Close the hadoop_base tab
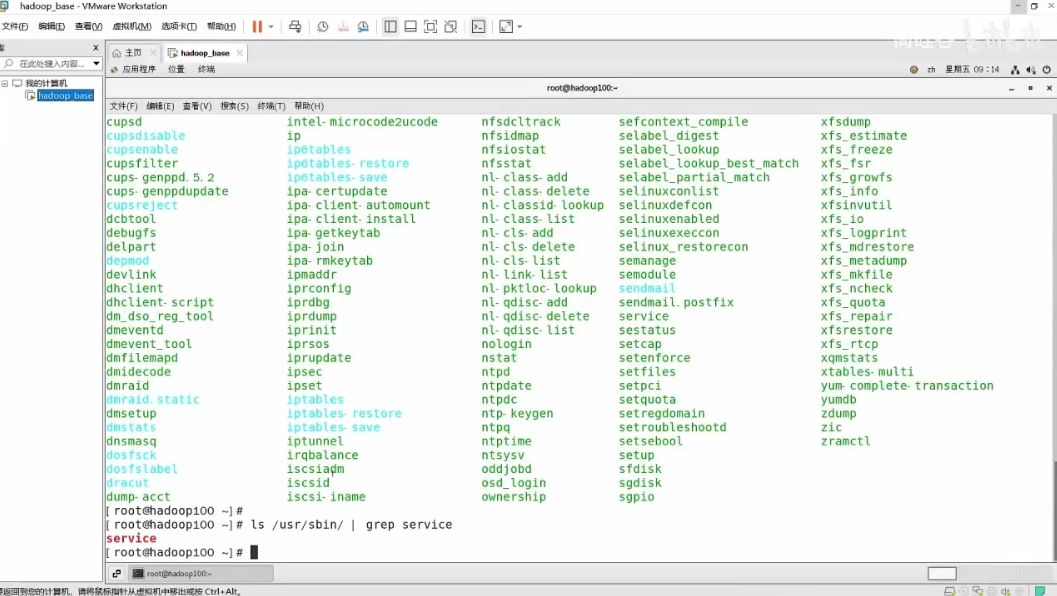Viewport: 1057px width, 596px height. coord(239,53)
